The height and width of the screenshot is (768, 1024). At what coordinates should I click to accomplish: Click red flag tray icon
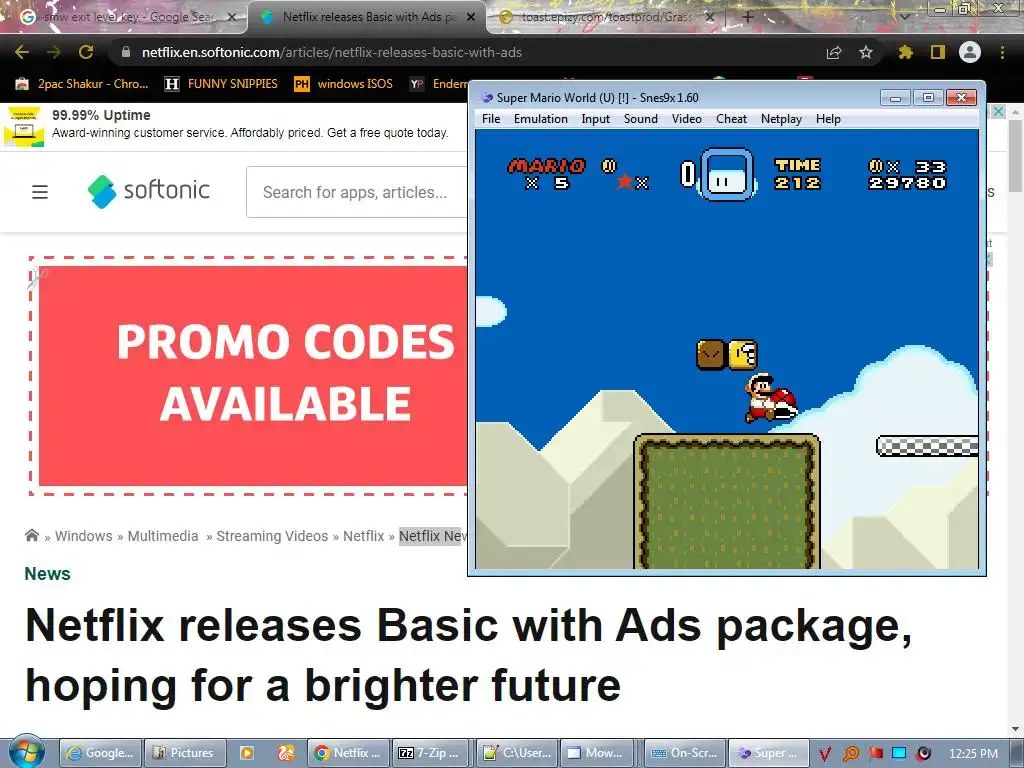(875, 754)
